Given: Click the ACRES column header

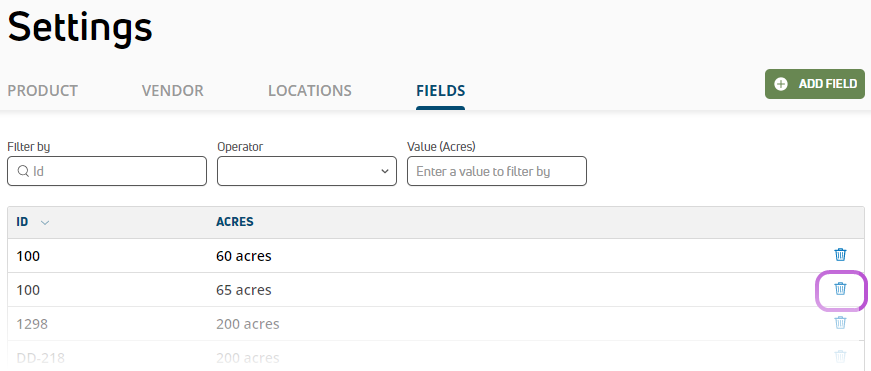Looking at the screenshot, I should [234, 222].
